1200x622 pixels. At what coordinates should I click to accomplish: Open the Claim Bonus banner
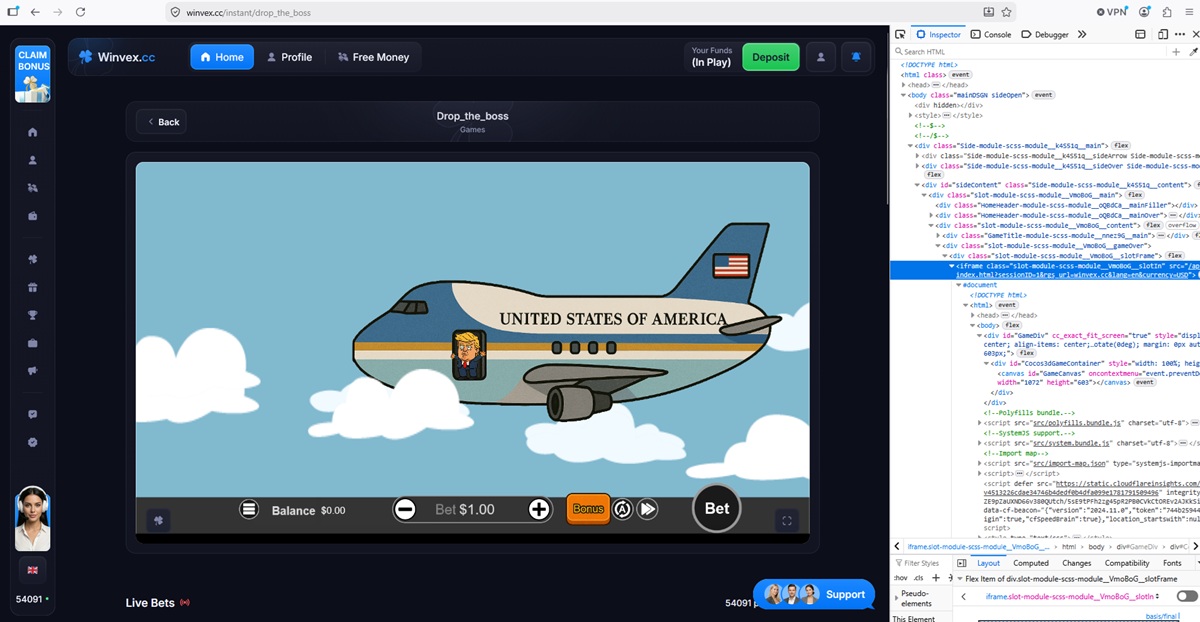tap(33, 73)
